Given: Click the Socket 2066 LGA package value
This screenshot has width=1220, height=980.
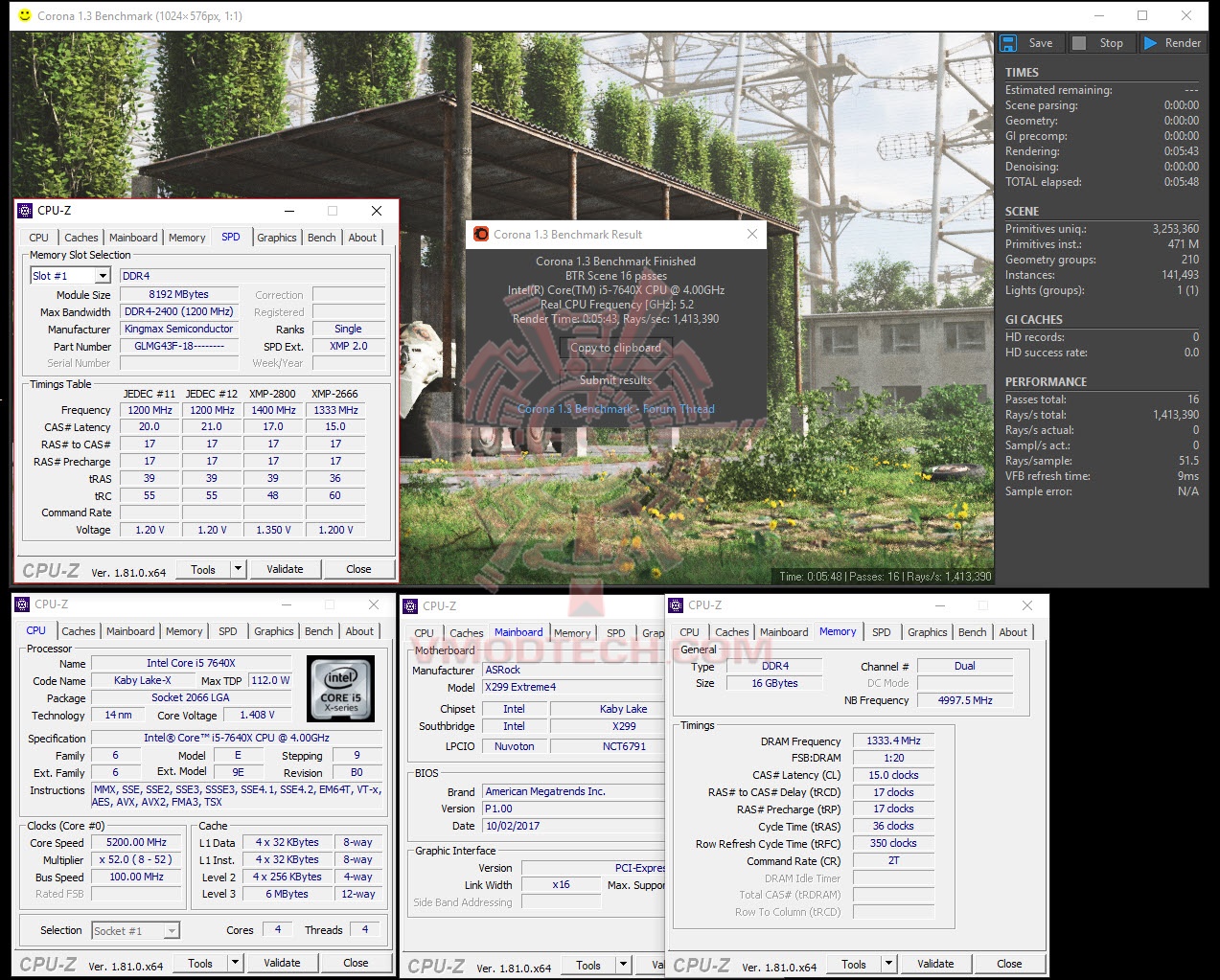Looking at the screenshot, I should (x=191, y=698).
